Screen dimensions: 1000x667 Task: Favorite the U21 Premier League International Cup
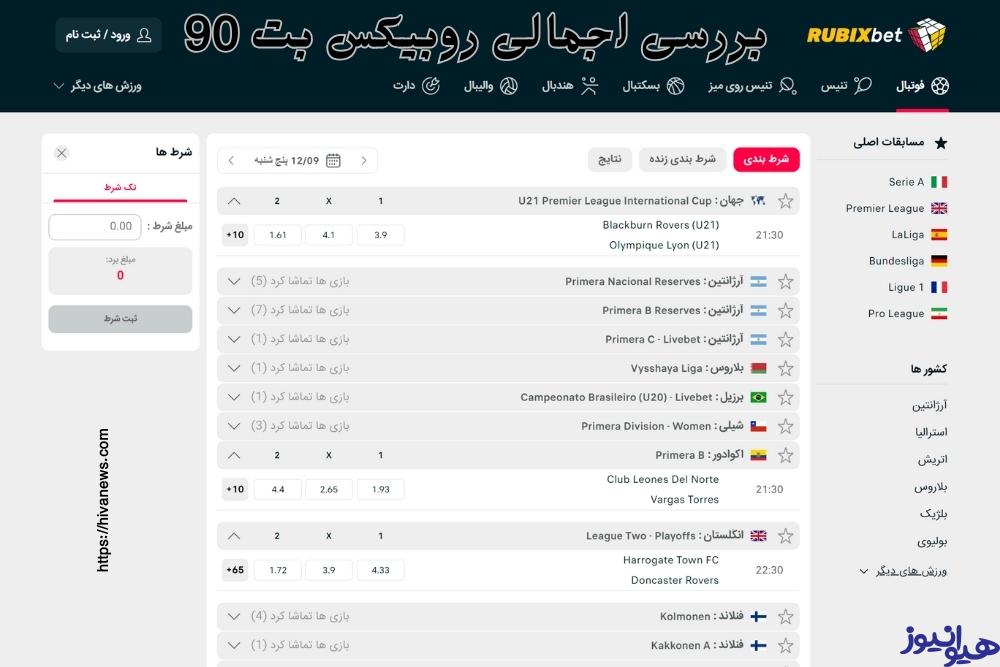tap(786, 200)
